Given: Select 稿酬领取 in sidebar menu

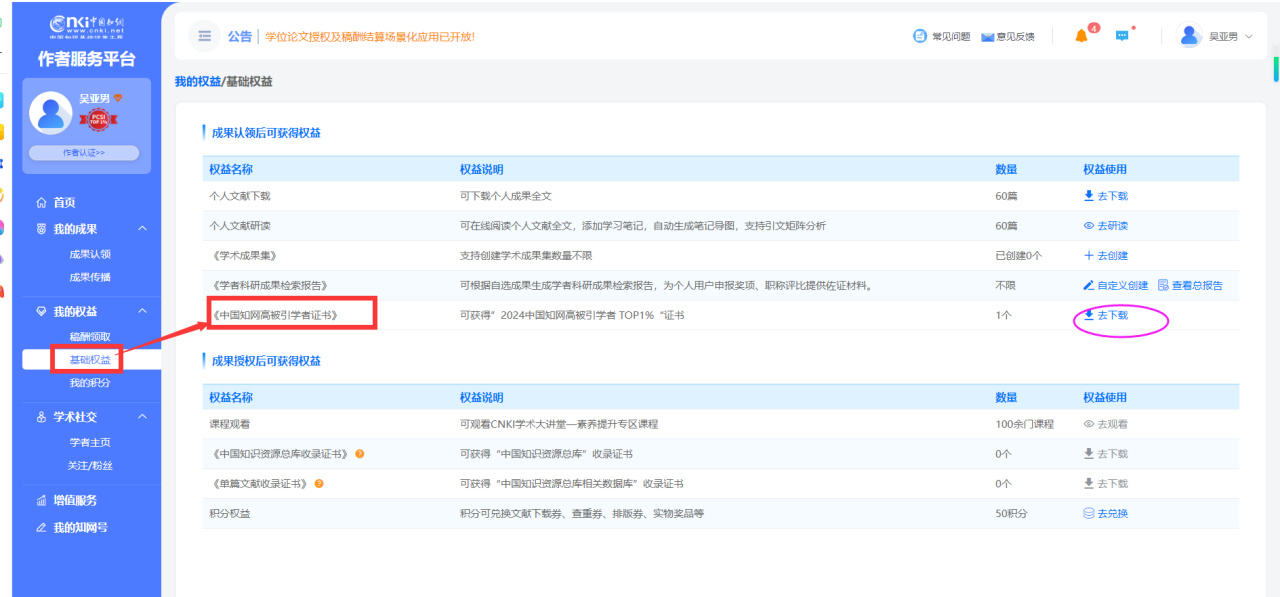Looking at the screenshot, I should coord(90,337).
